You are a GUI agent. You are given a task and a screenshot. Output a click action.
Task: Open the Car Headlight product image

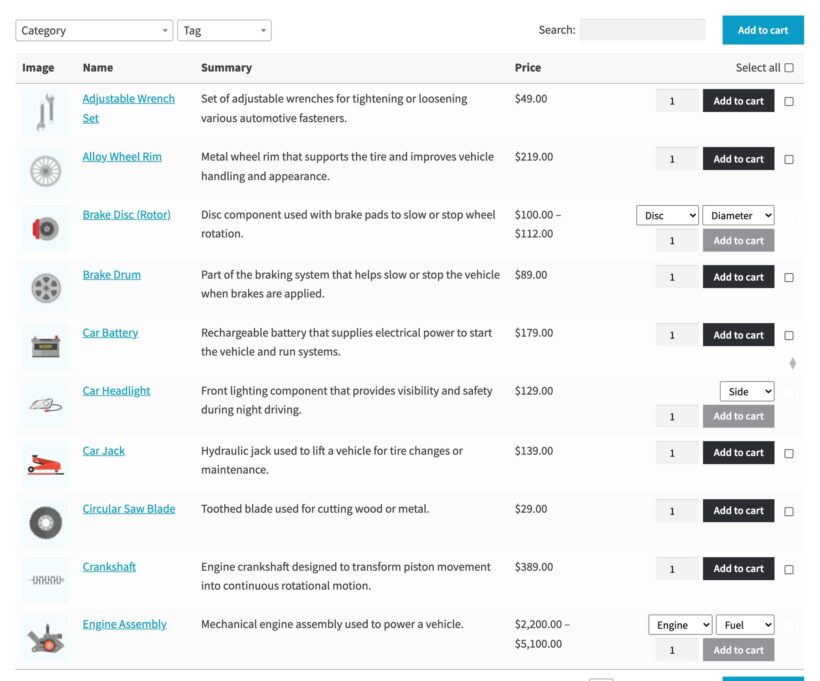click(x=45, y=404)
